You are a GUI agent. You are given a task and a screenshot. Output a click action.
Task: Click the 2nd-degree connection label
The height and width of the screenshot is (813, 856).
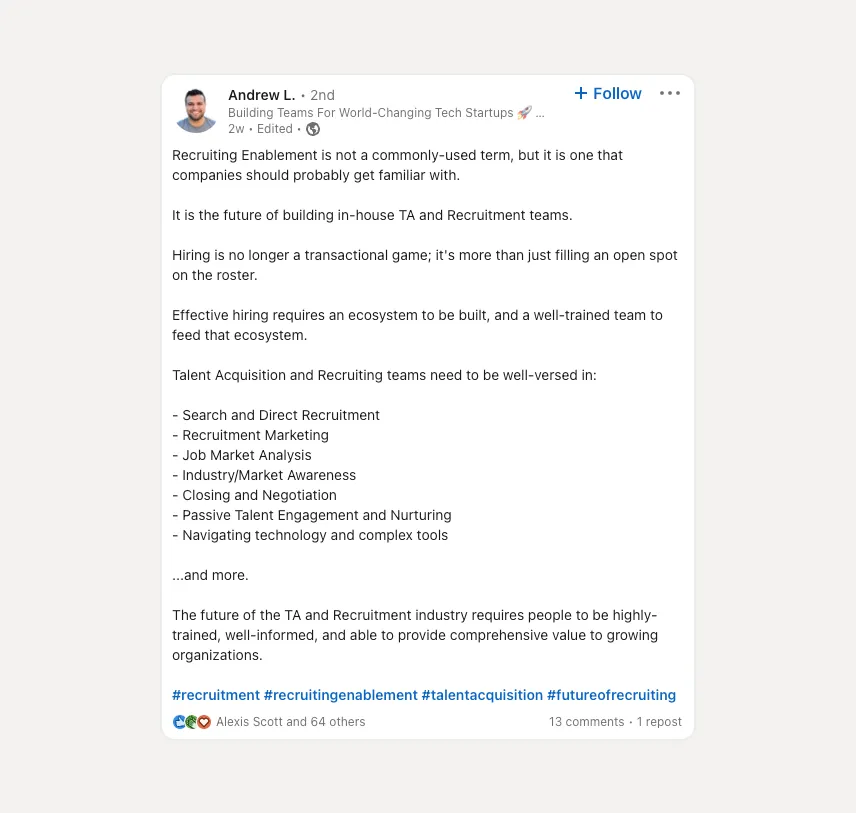[322, 95]
